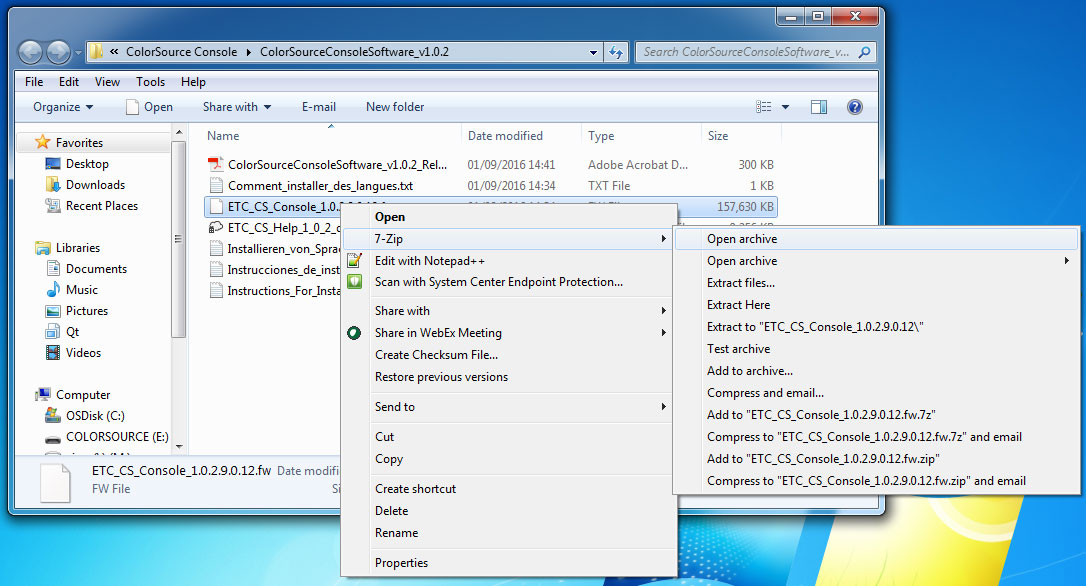Open the Music library note icon

pyautogui.click(x=53, y=290)
